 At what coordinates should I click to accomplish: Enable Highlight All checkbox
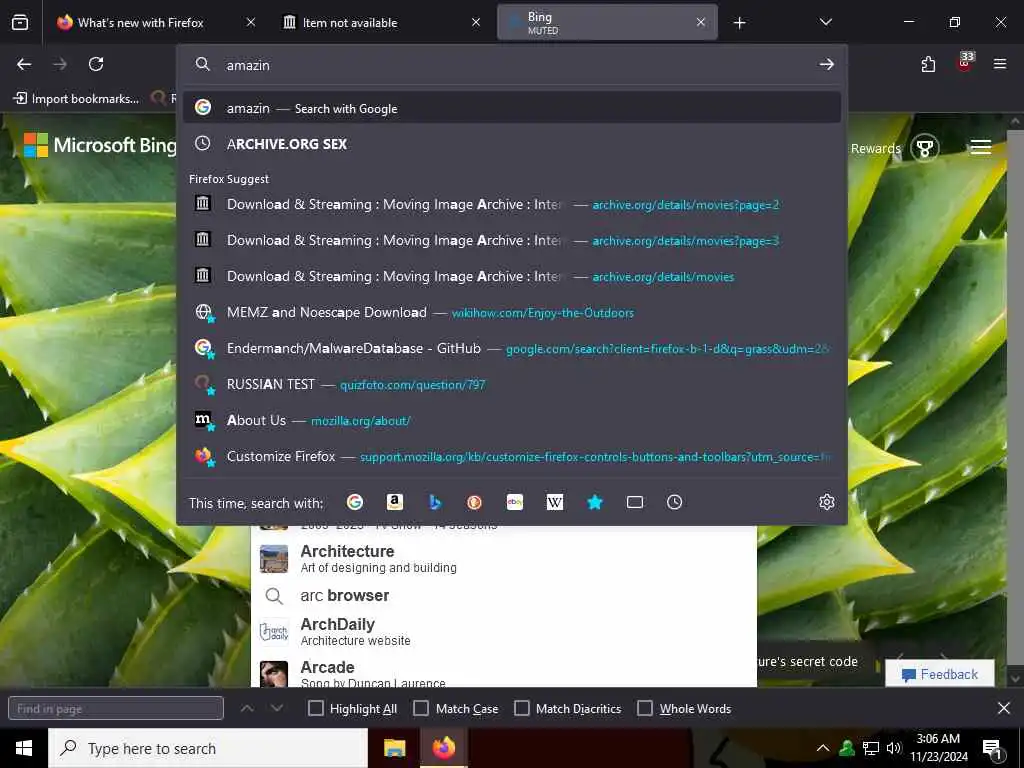point(315,709)
